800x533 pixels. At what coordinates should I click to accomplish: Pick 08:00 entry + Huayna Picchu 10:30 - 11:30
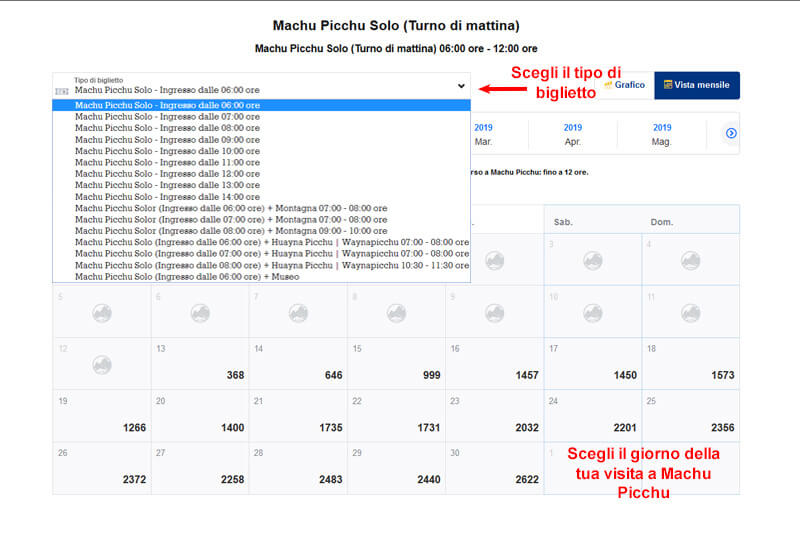(261, 265)
